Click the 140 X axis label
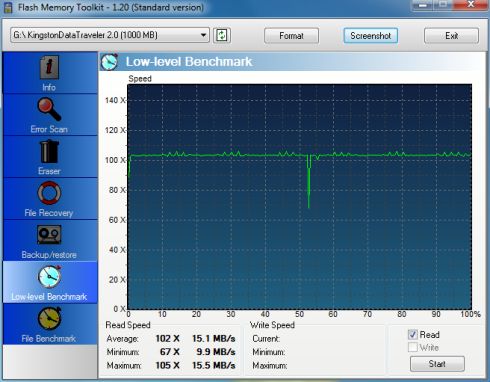Screen dimensions: 490x382 (115, 100)
